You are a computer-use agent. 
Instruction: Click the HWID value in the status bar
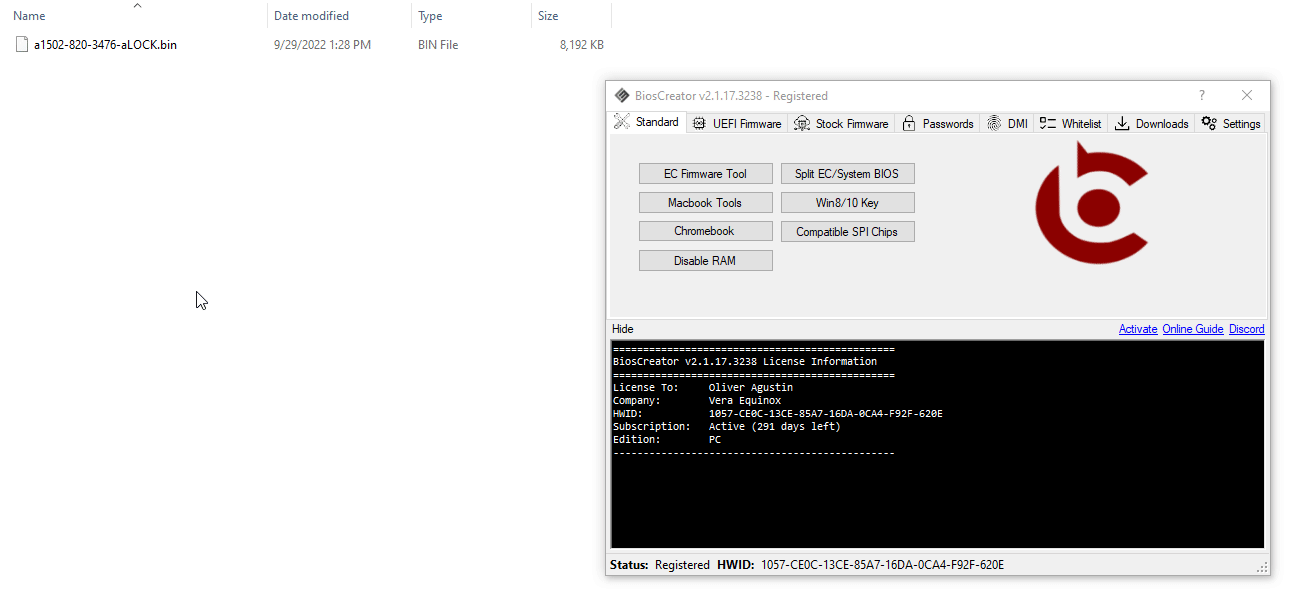point(882,565)
